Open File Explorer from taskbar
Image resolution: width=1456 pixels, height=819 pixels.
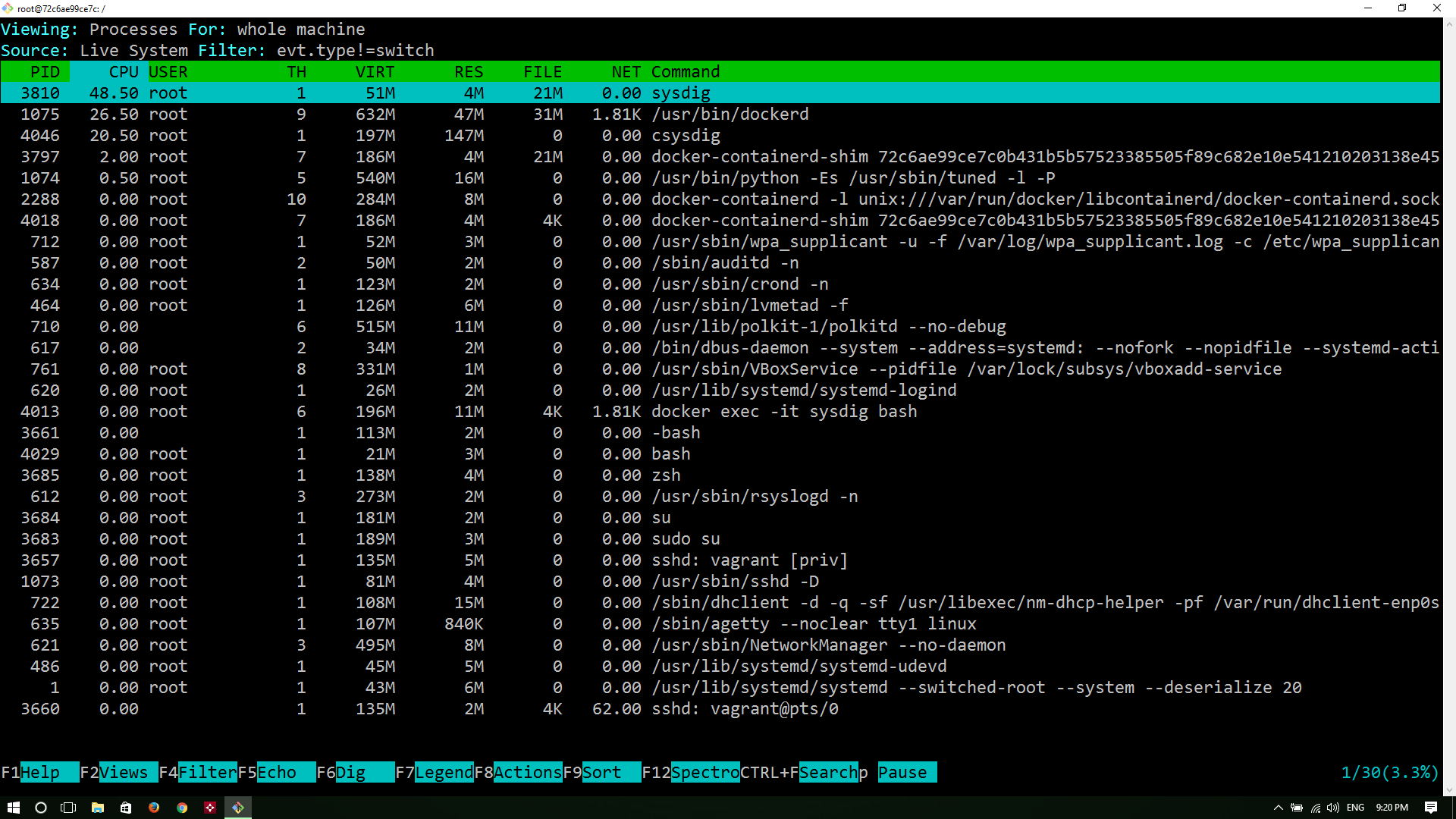97,808
